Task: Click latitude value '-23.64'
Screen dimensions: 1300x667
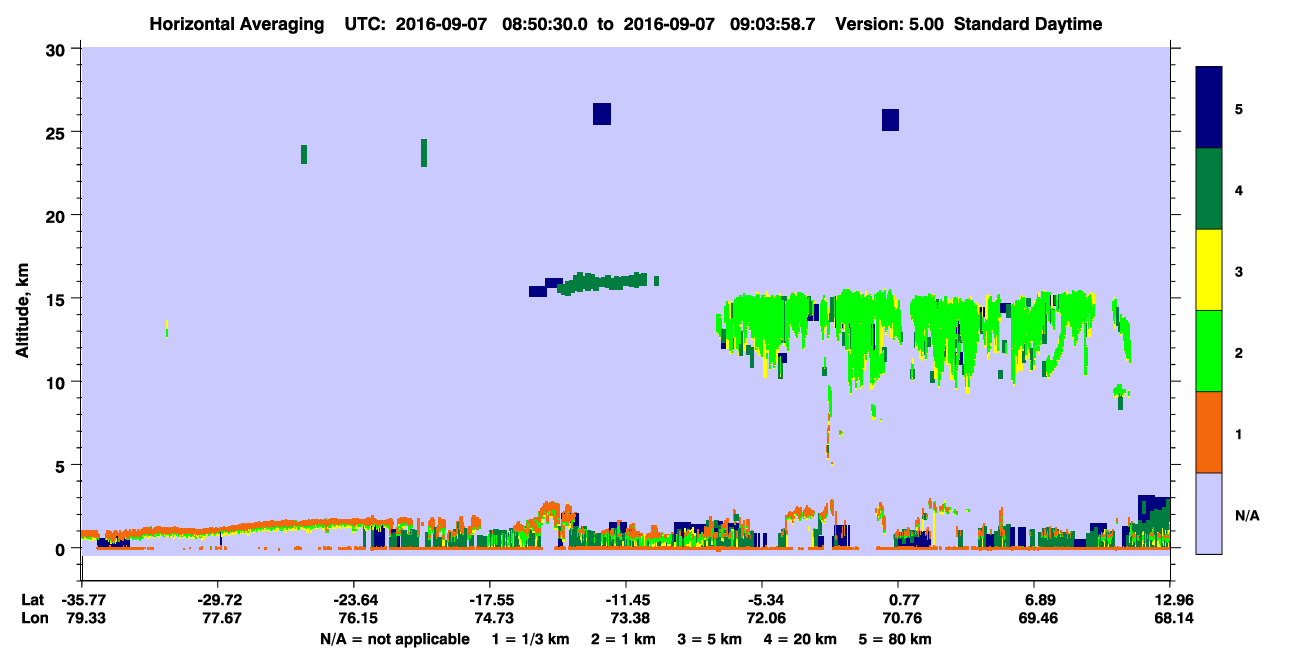Action: coord(354,600)
